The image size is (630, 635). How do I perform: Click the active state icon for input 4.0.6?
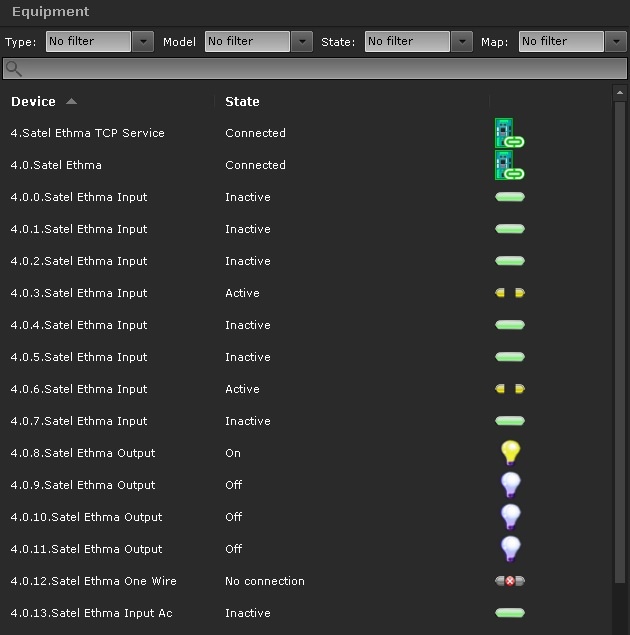509,389
